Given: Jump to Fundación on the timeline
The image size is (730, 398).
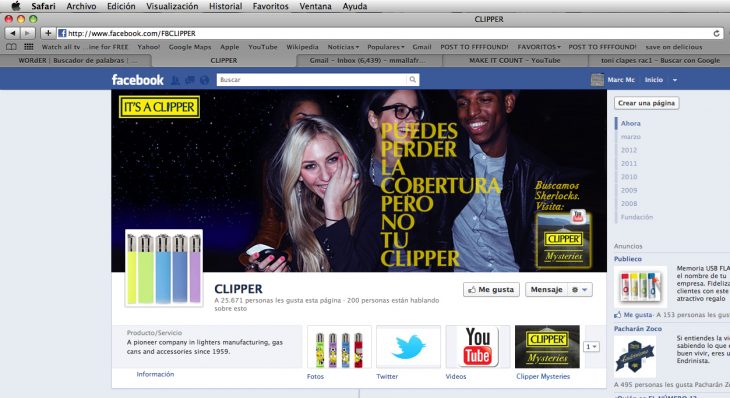Looking at the screenshot, I should tap(636, 217).
